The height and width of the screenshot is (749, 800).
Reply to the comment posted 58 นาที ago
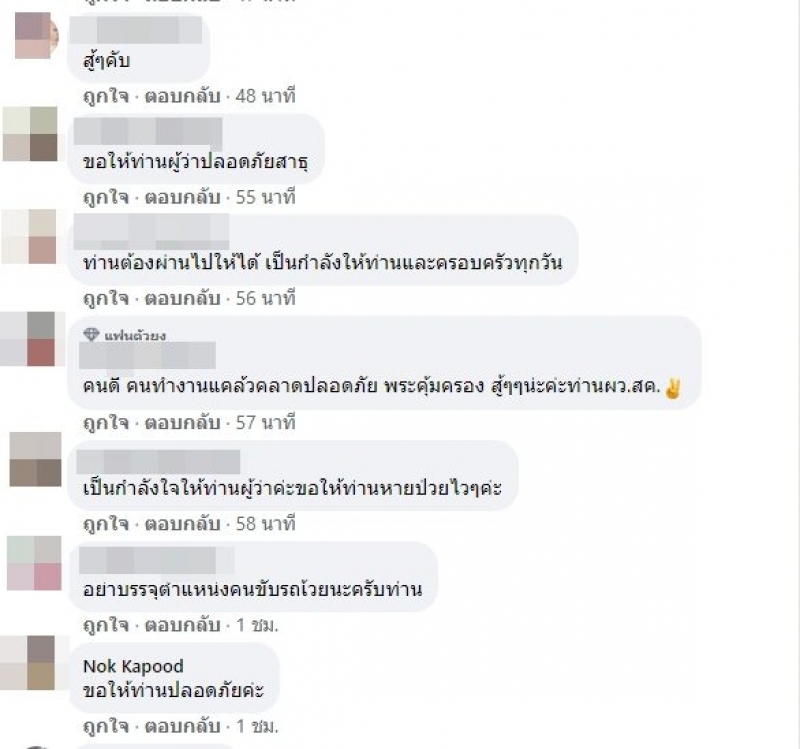pyautogui.click(x=182, y=523)
